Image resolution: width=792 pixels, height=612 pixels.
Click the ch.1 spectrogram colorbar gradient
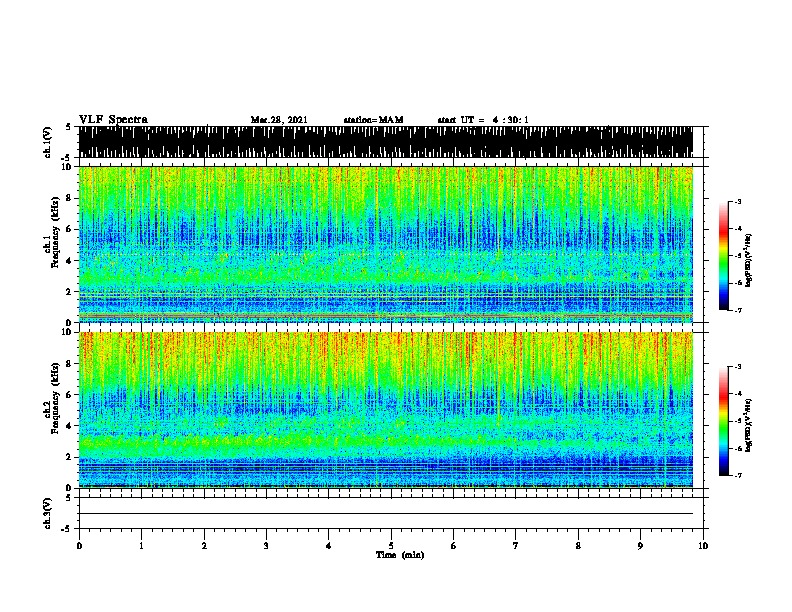724,256
